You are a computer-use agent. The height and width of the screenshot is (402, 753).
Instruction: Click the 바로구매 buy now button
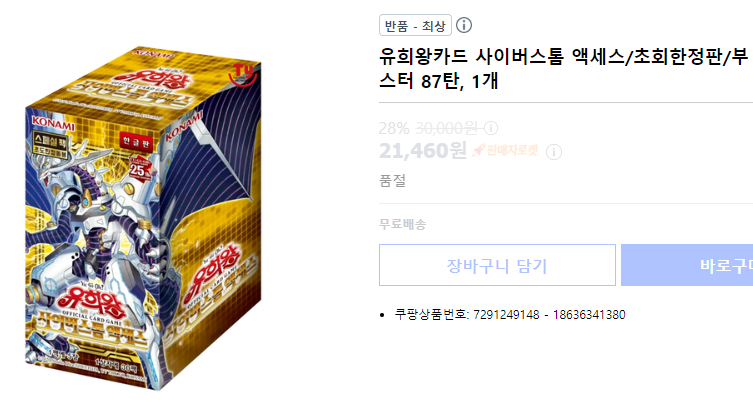(x=687, y=265)
